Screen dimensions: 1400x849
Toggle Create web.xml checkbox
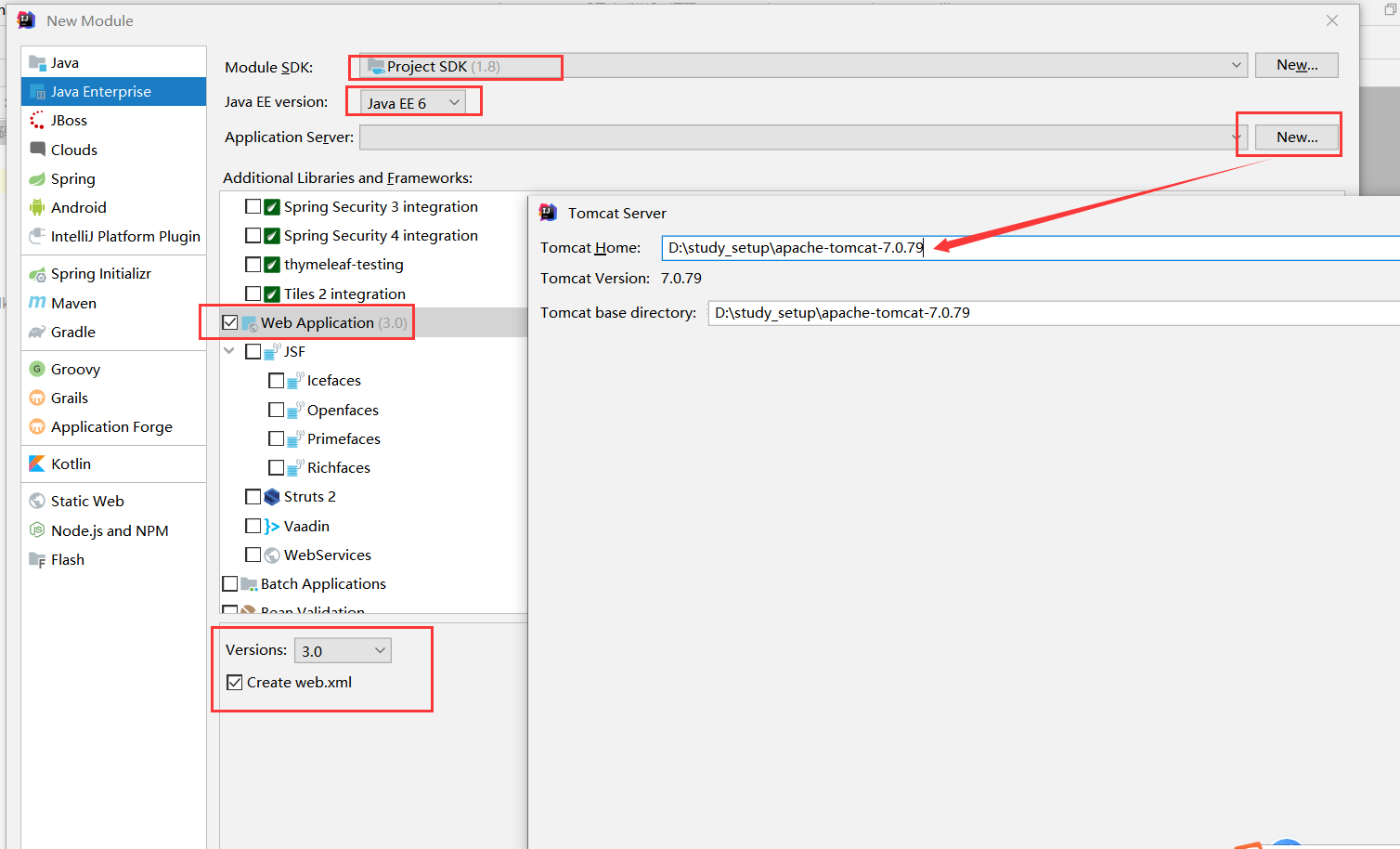pos(235,682)
